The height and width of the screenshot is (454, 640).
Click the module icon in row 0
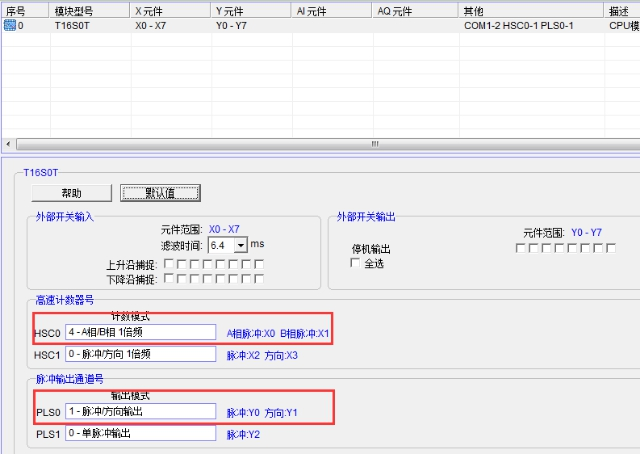click(9, 25)
